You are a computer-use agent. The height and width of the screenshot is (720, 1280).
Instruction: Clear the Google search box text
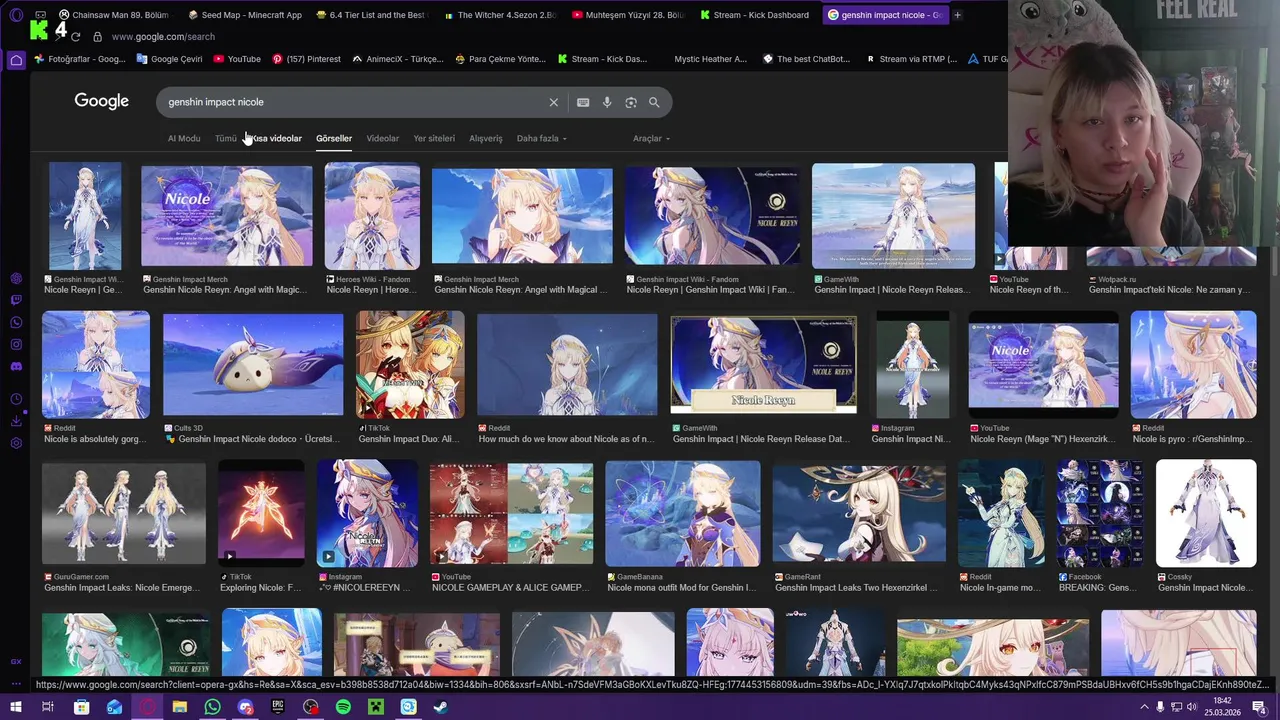553,102
